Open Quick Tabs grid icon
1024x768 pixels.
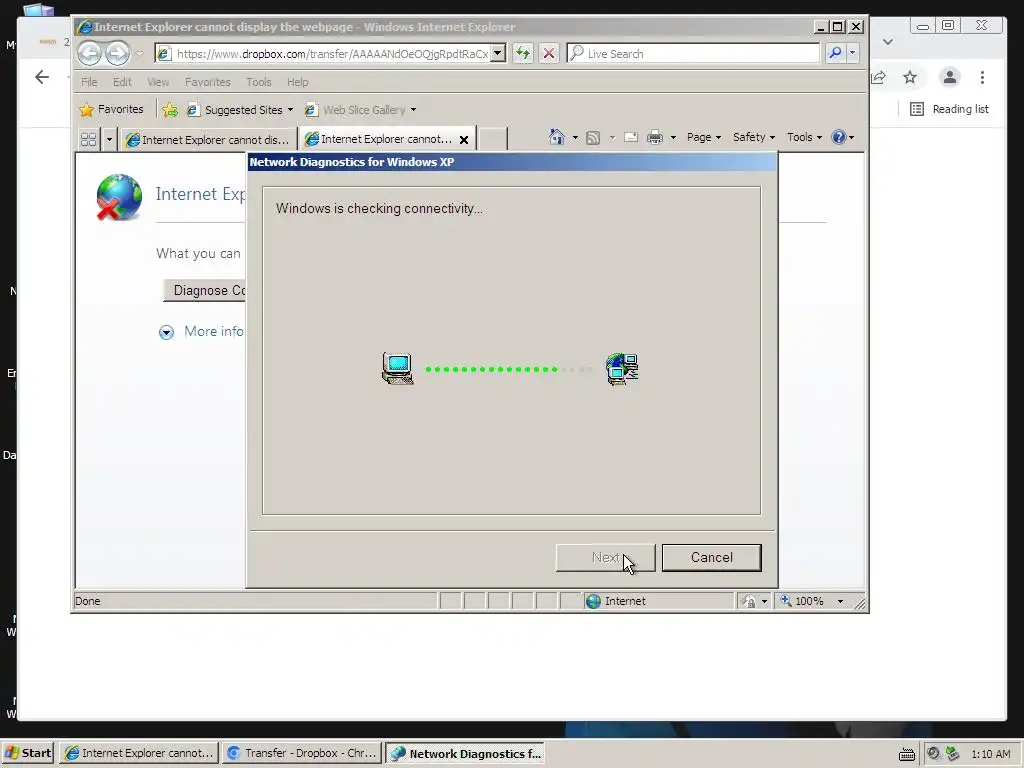click(88, 139)
